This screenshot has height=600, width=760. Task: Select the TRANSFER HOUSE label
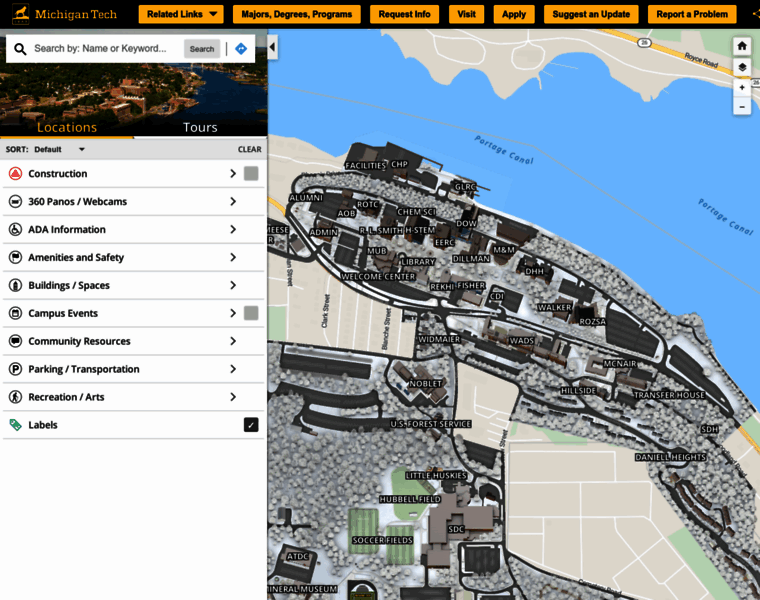coord(669,395)
